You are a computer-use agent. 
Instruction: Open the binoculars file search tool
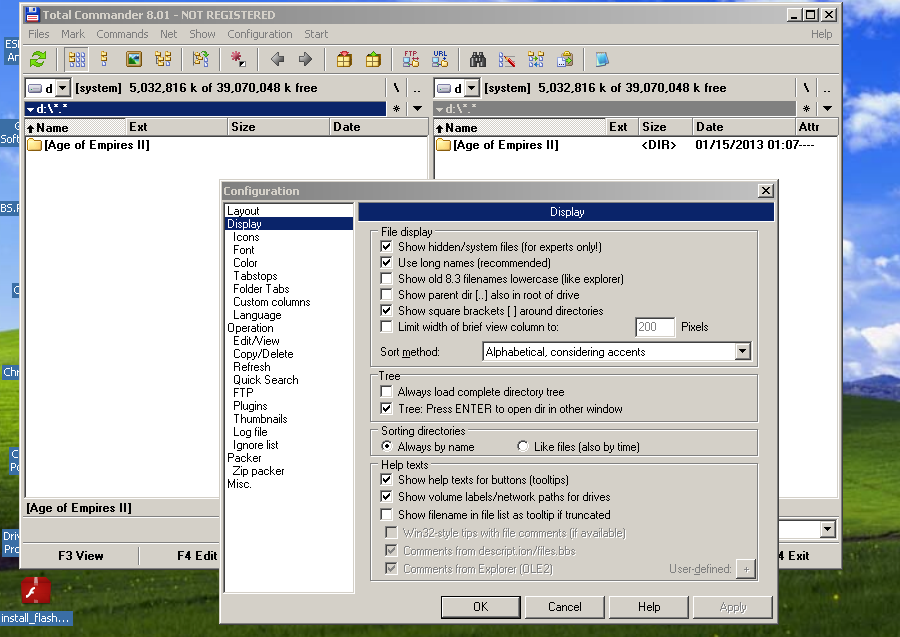point(479,60)
